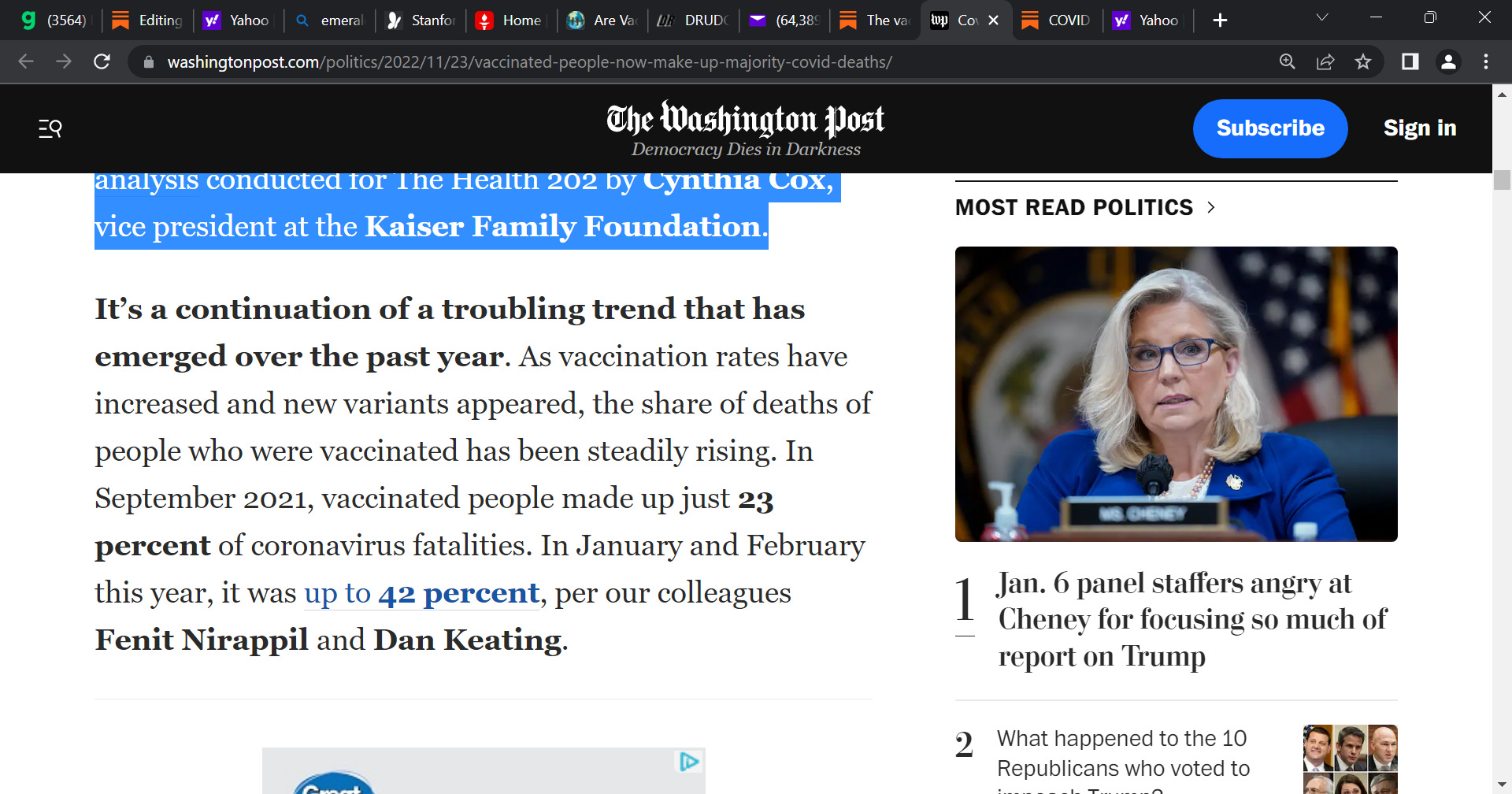1512x794 pixels.
Task: Click the ad choices icon on advertisement
Action: (x=689, y=761)
